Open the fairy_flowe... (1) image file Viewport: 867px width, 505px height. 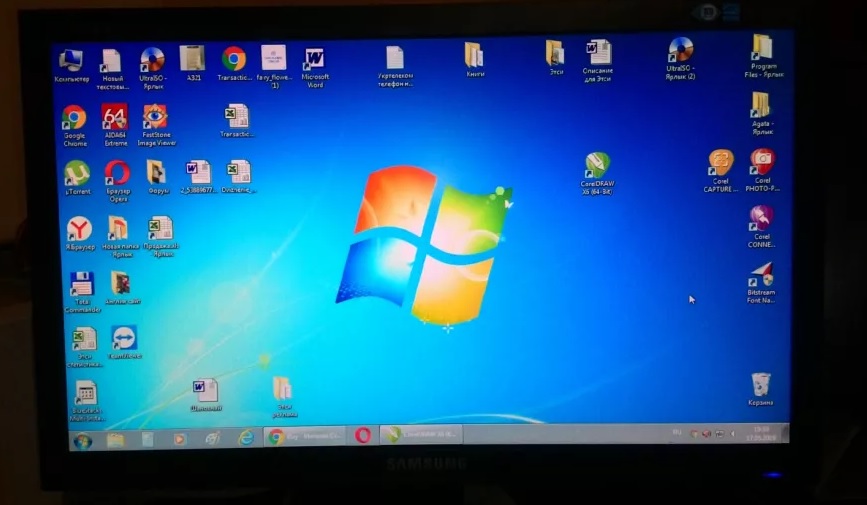click(x=274, y=67)
